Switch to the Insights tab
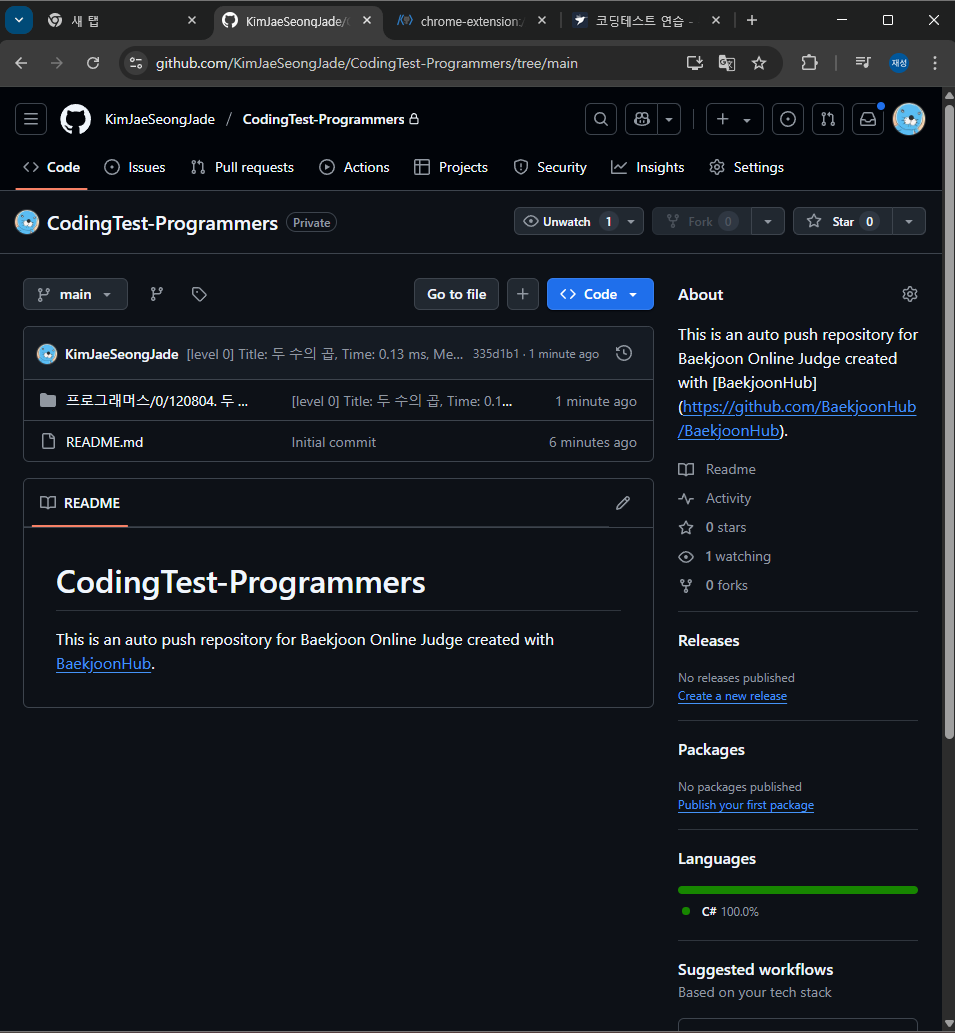Screen dimensions: 955x1033 point(647,167)
